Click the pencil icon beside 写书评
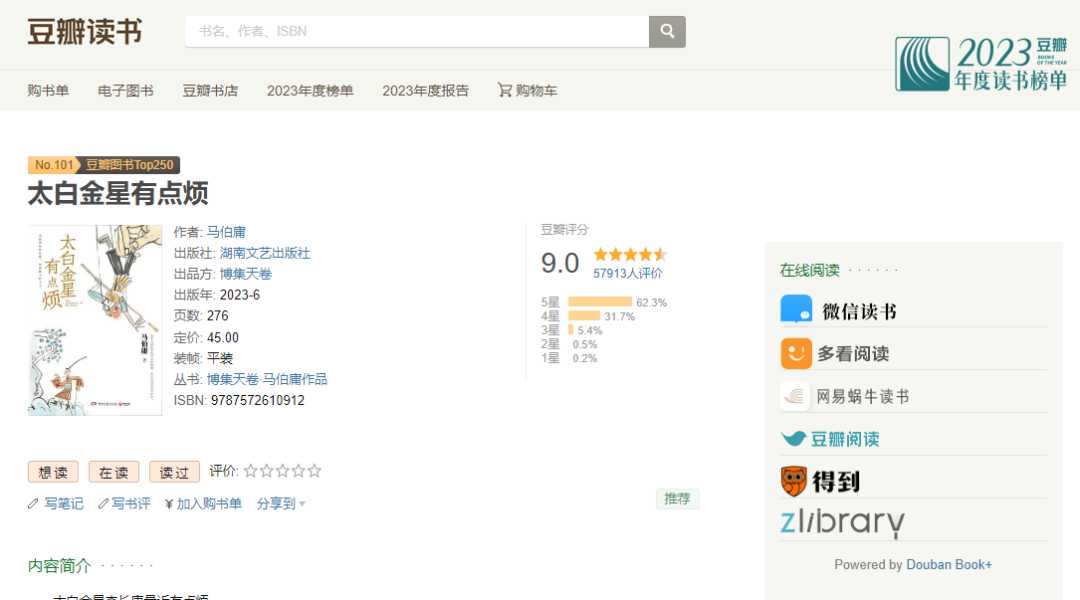Screen dimensions: 1080x600 [x=103, y=504]
